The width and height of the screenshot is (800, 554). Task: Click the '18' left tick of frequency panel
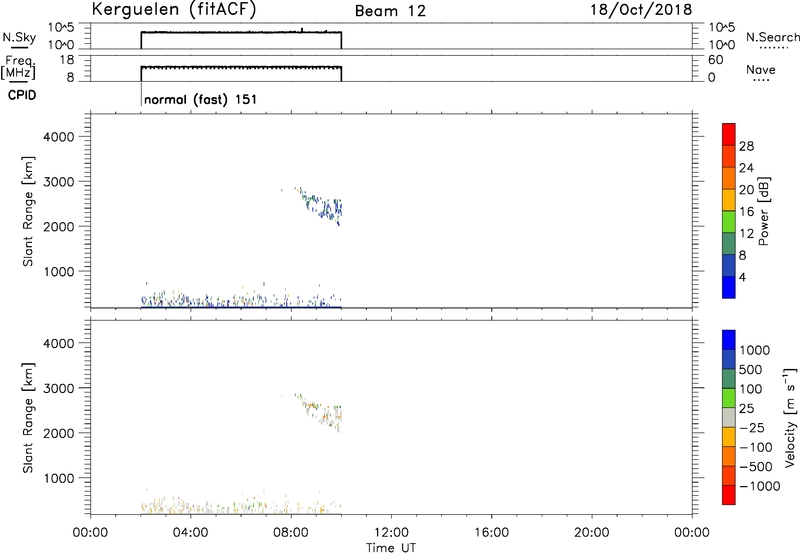pos(66,60)
